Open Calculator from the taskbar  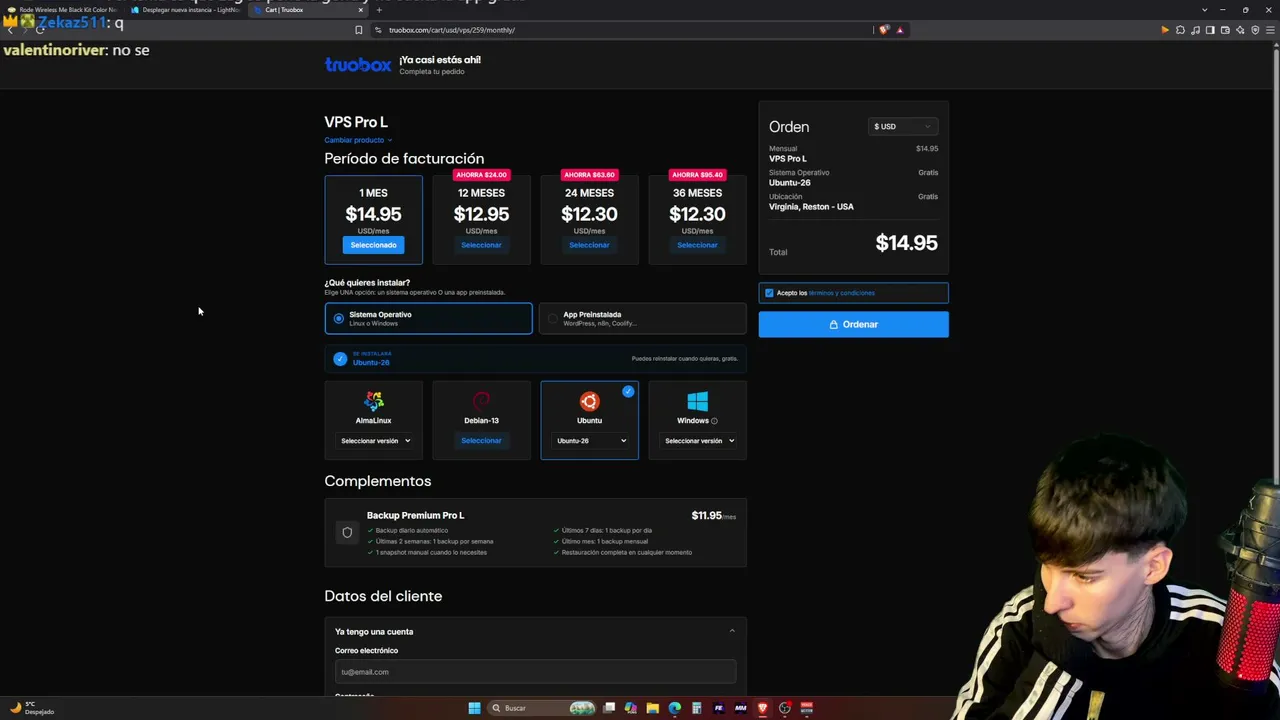[x=696, y=708]
